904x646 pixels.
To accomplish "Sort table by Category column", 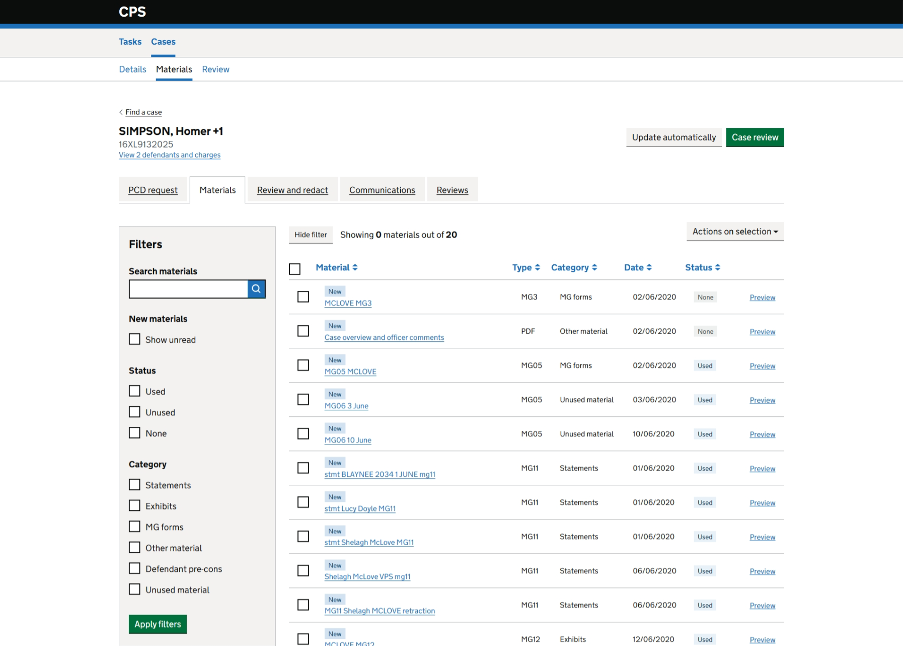I will (574, 268).
